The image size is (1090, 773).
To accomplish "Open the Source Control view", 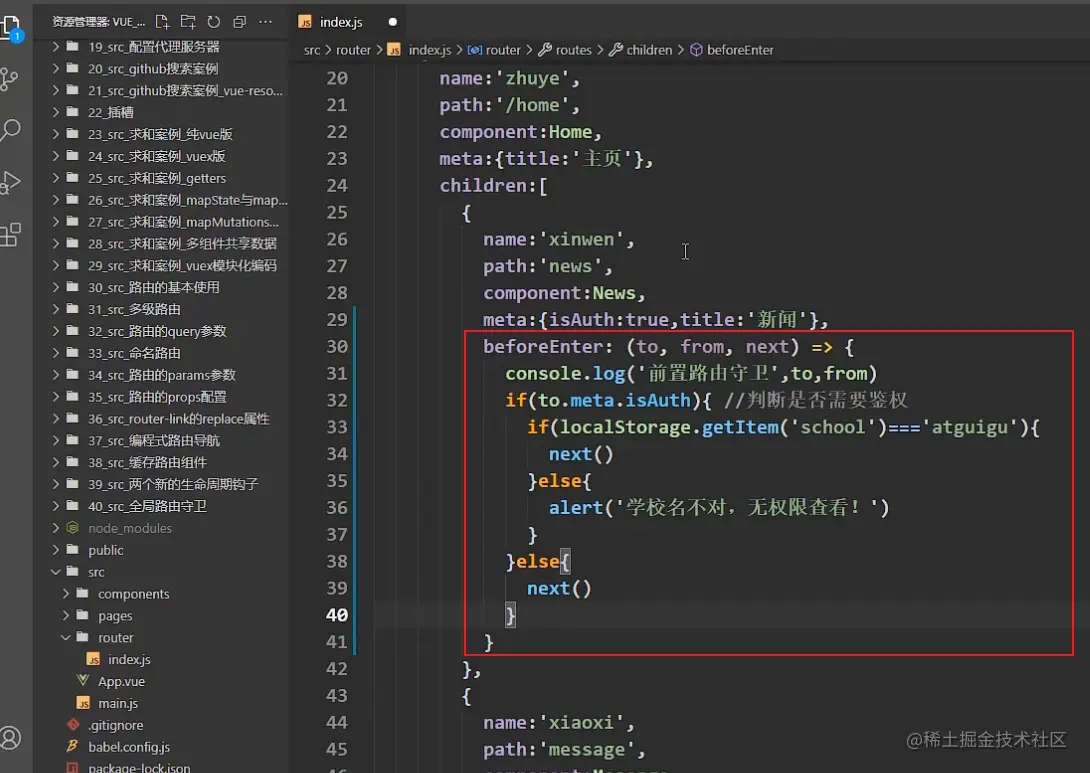I will (10, 79).
